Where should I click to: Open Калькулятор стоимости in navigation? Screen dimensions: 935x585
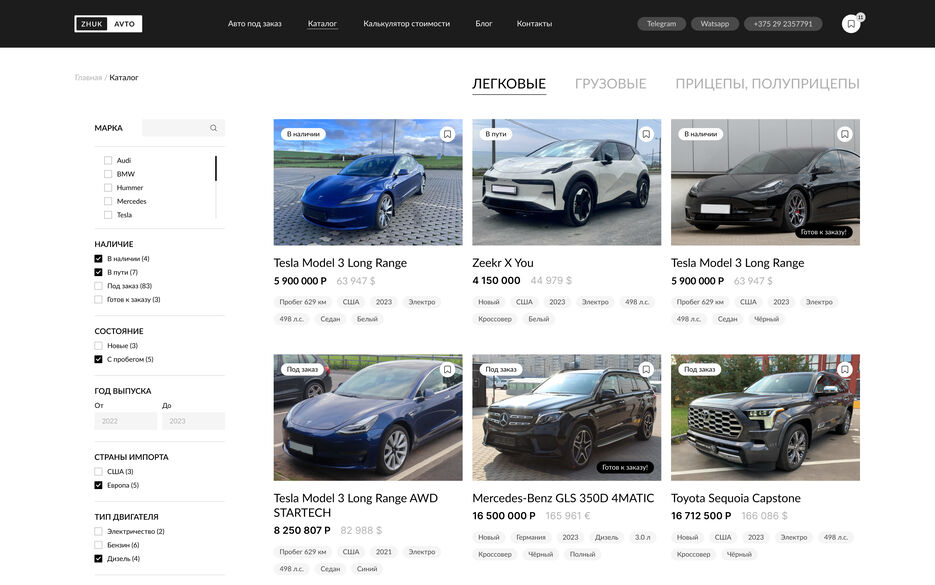pyautogui.click(x=407, y=24)
